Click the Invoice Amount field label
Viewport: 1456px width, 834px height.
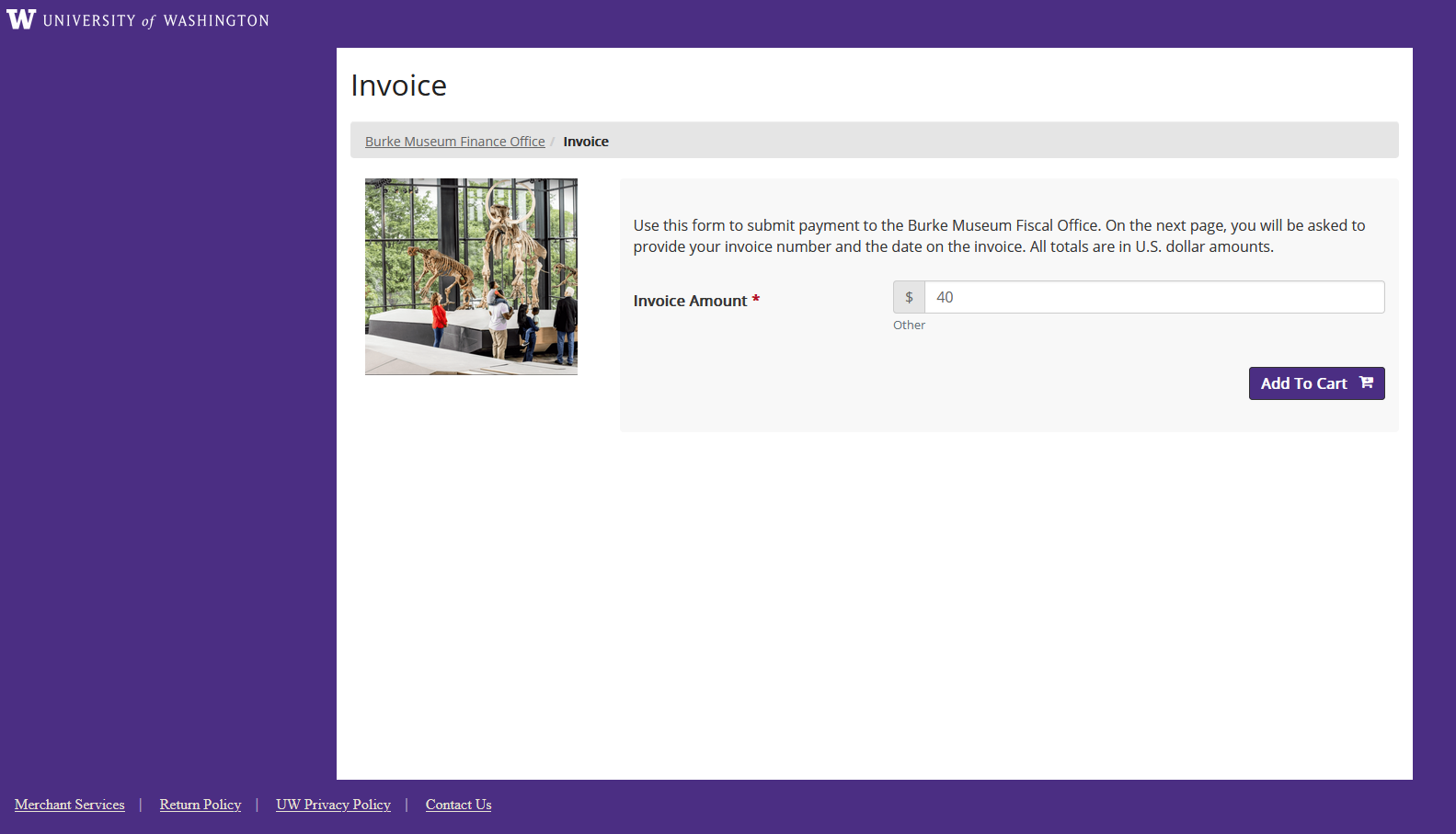click(696, 301)
